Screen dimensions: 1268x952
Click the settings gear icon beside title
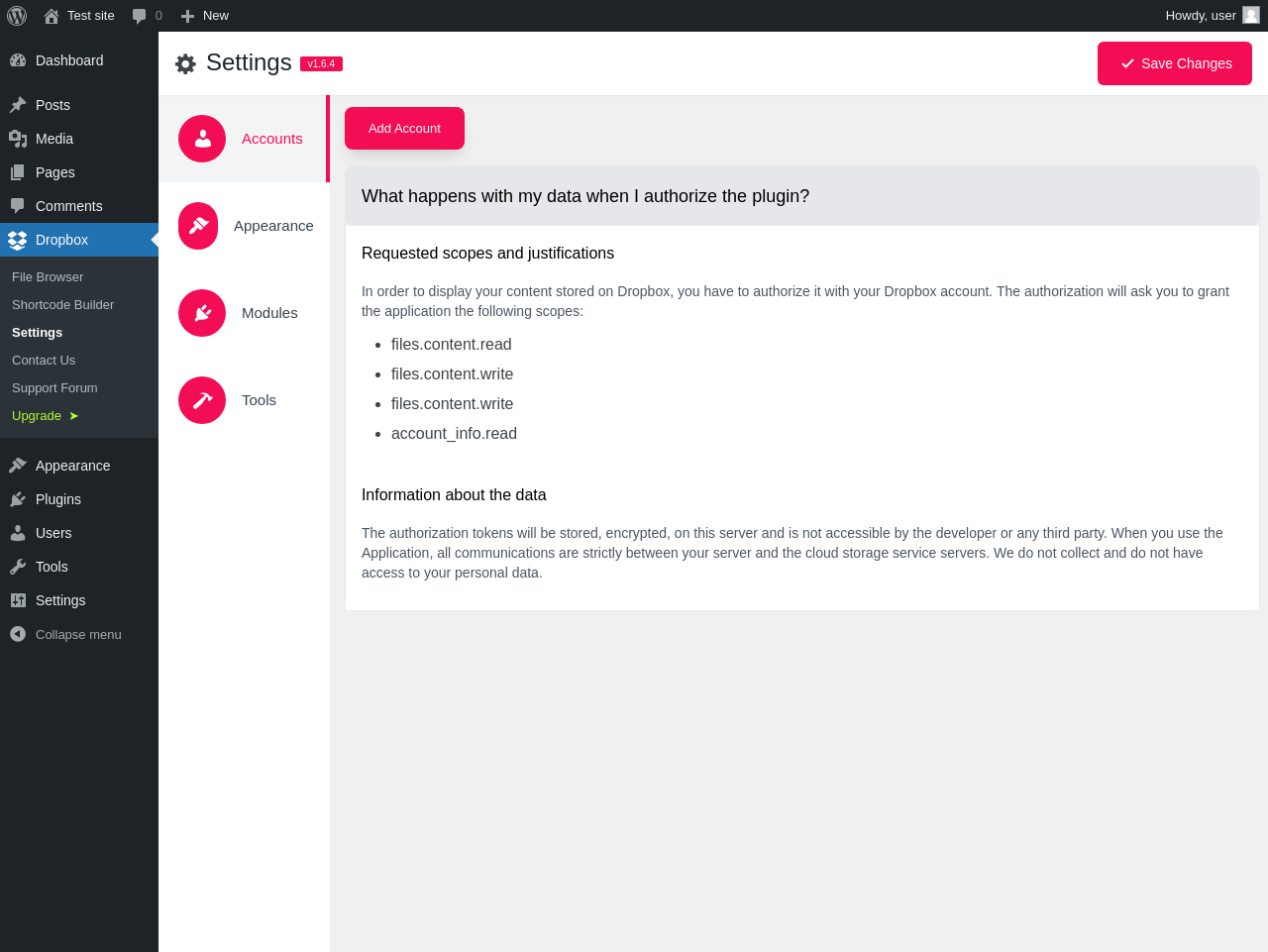[185, 64]
